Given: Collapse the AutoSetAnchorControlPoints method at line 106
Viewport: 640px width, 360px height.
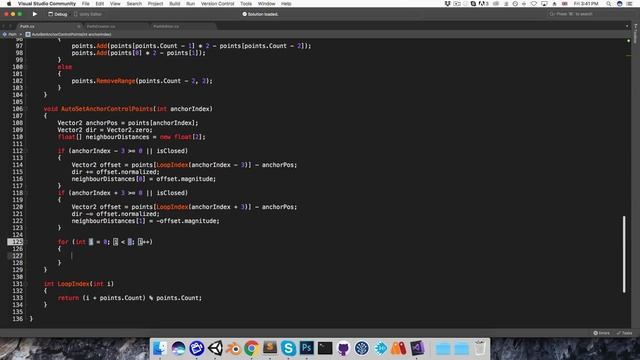Looking at the screenshot, I should pos(27,109).
